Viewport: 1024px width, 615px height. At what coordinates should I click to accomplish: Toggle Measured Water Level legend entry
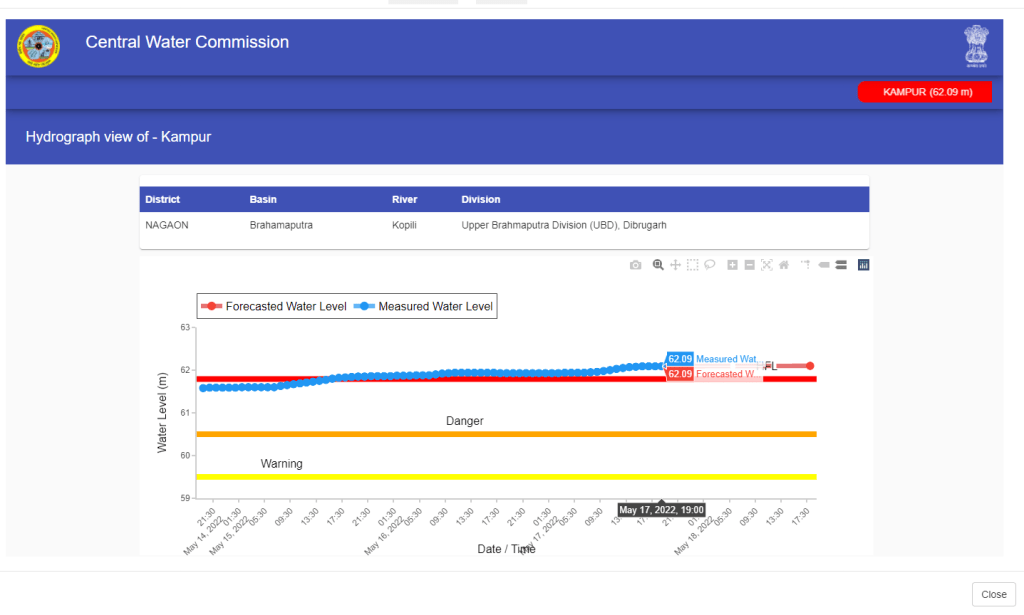[x=424, y=307]
